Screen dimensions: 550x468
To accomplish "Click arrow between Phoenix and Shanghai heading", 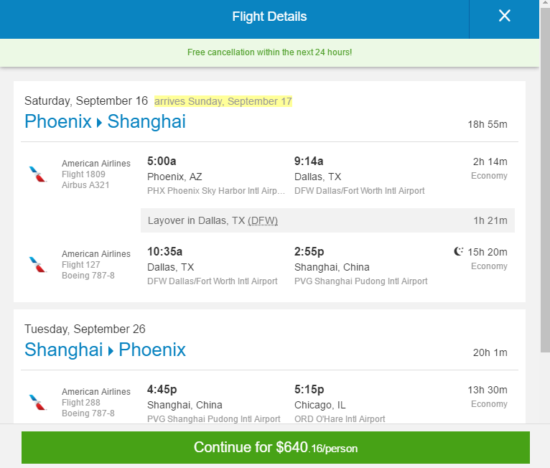I will pyautogui.click(x=99, y=122).
